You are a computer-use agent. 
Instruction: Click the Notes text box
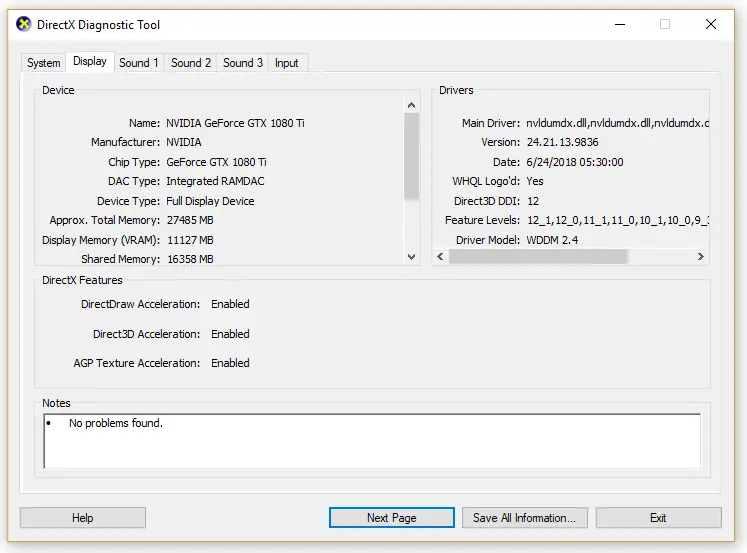(x=372, y=441)
